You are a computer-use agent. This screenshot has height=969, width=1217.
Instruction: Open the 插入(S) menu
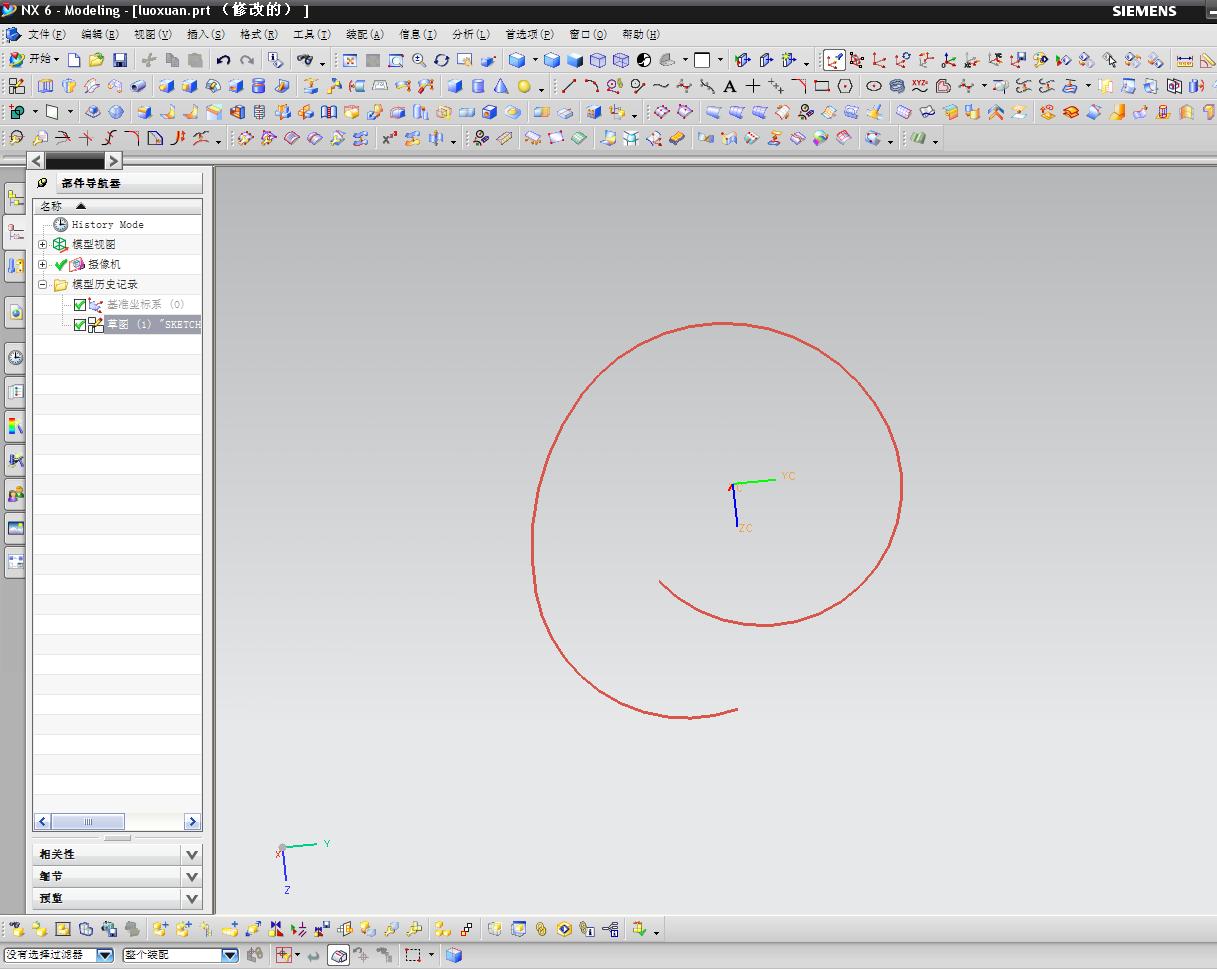click(x=206, y=35)
